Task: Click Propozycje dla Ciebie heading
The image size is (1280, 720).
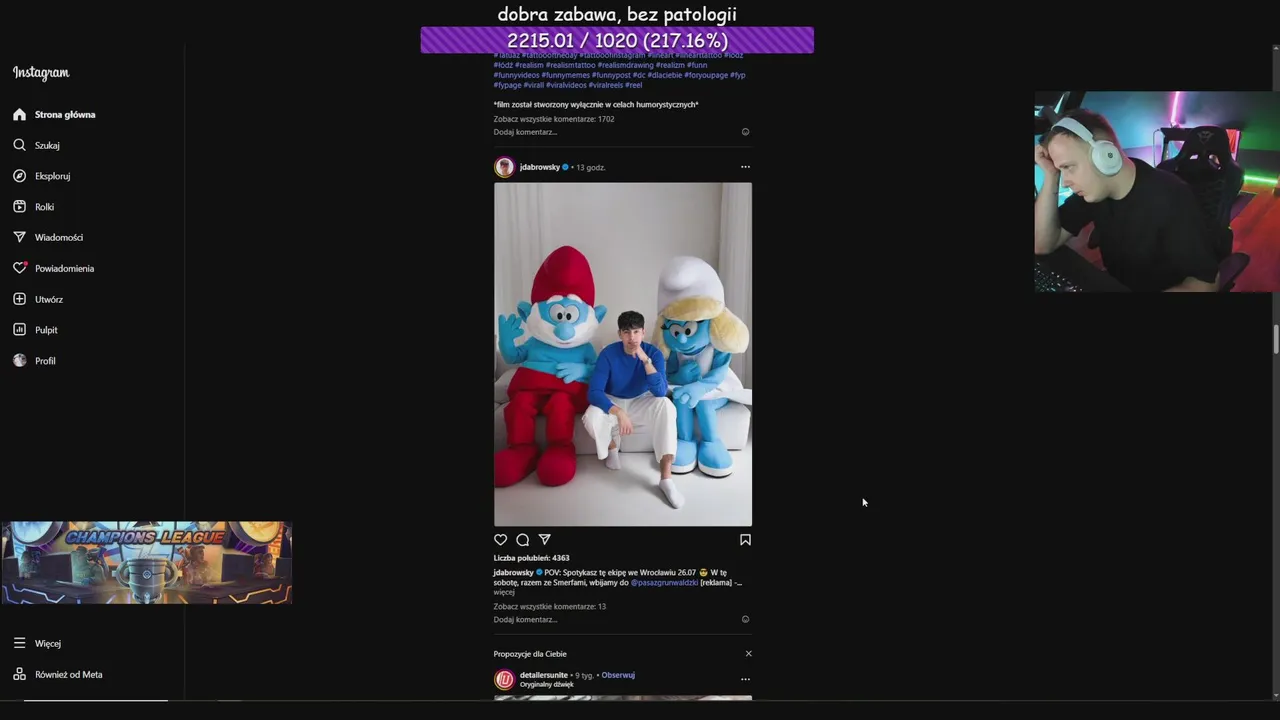Action: point(530,654)
